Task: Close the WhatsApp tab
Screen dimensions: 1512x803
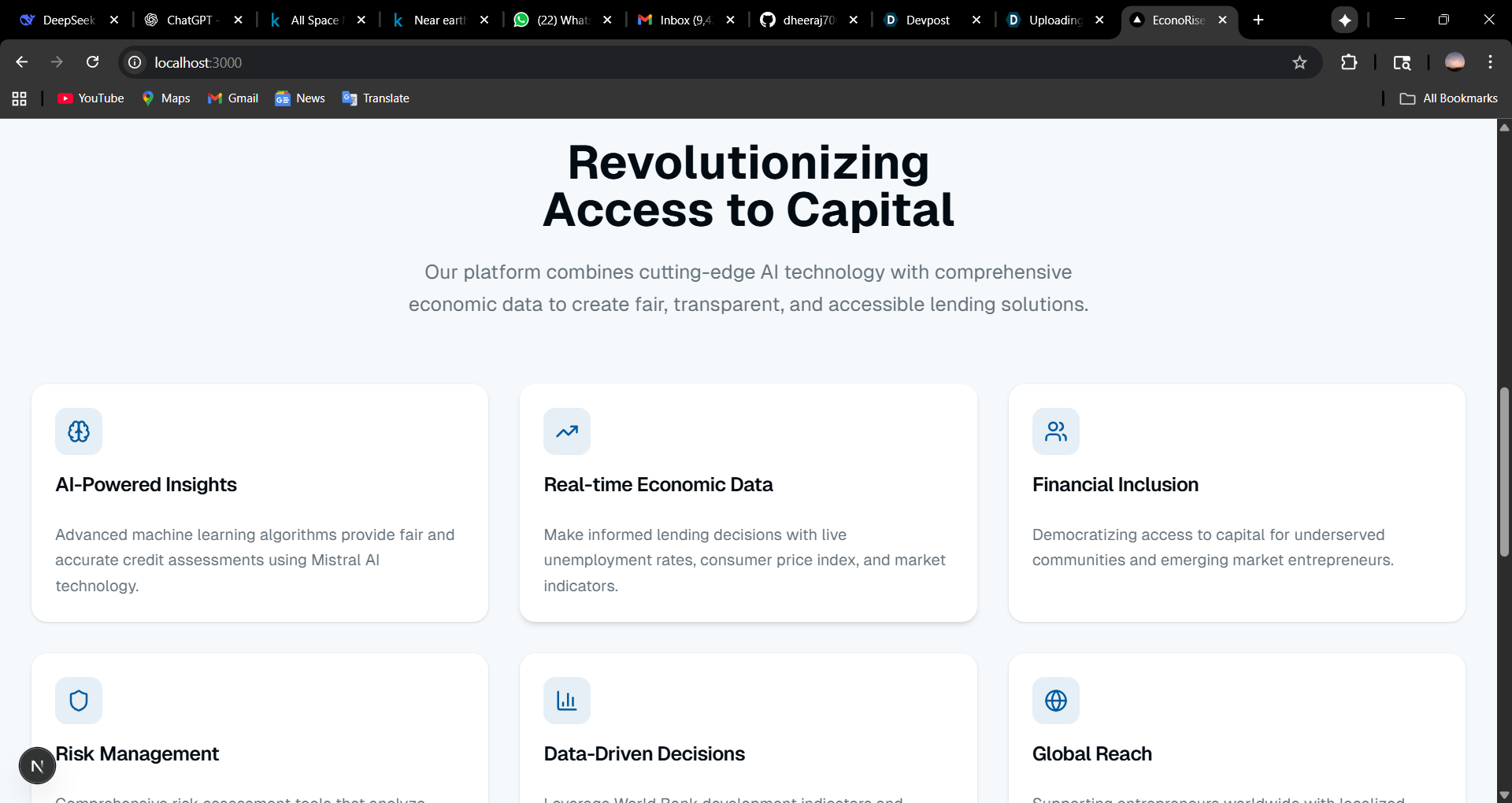Action: [x=607, y=20]
